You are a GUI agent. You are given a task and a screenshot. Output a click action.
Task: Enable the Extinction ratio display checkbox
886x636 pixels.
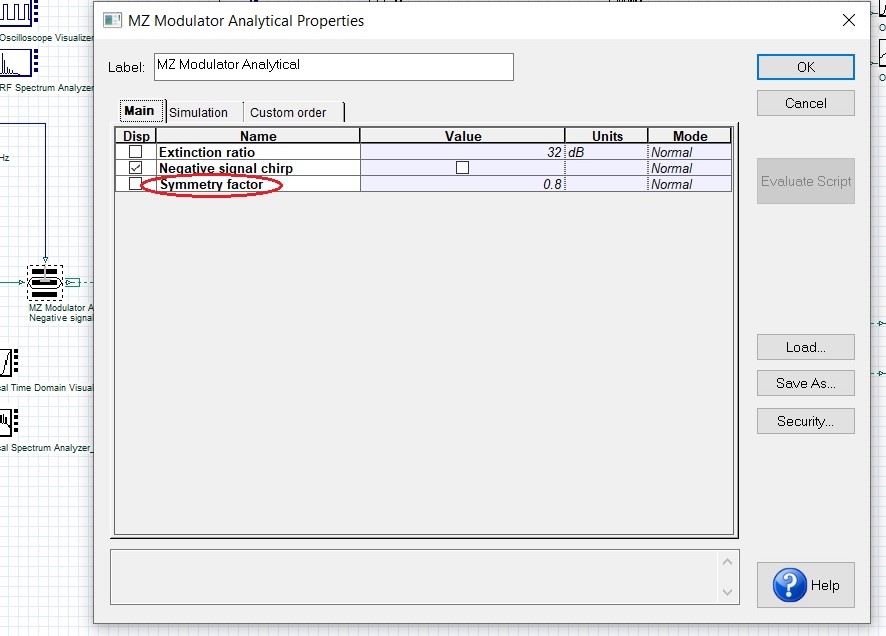click(137, 151)
